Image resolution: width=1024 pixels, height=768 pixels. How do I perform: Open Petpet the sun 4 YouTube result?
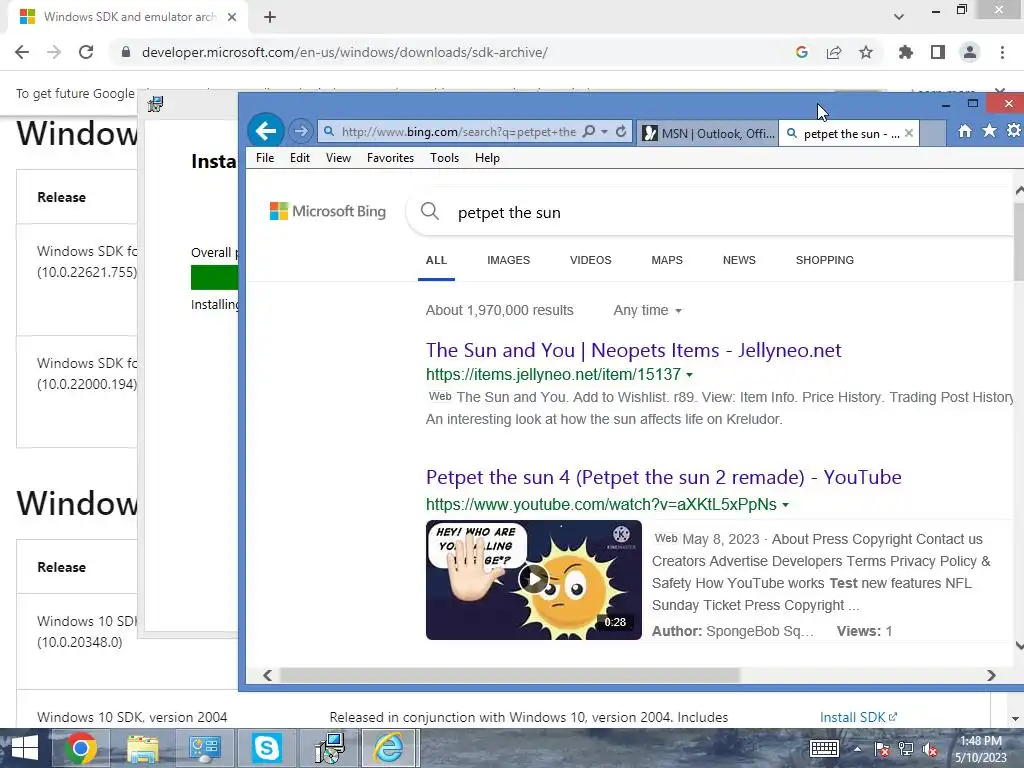664,477
